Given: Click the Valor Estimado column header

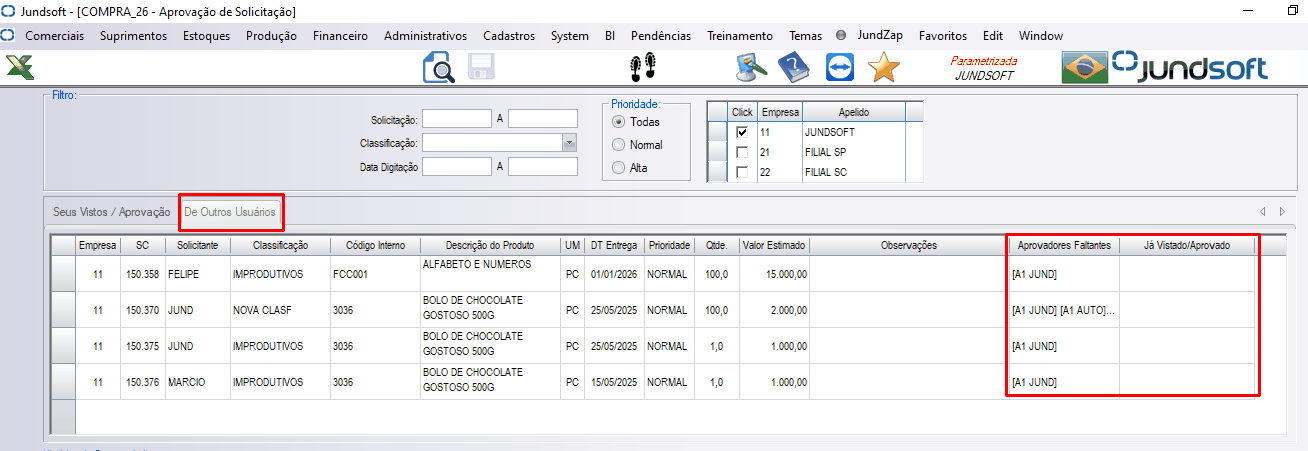Looking at the screenshot, I should click(774, 245).
